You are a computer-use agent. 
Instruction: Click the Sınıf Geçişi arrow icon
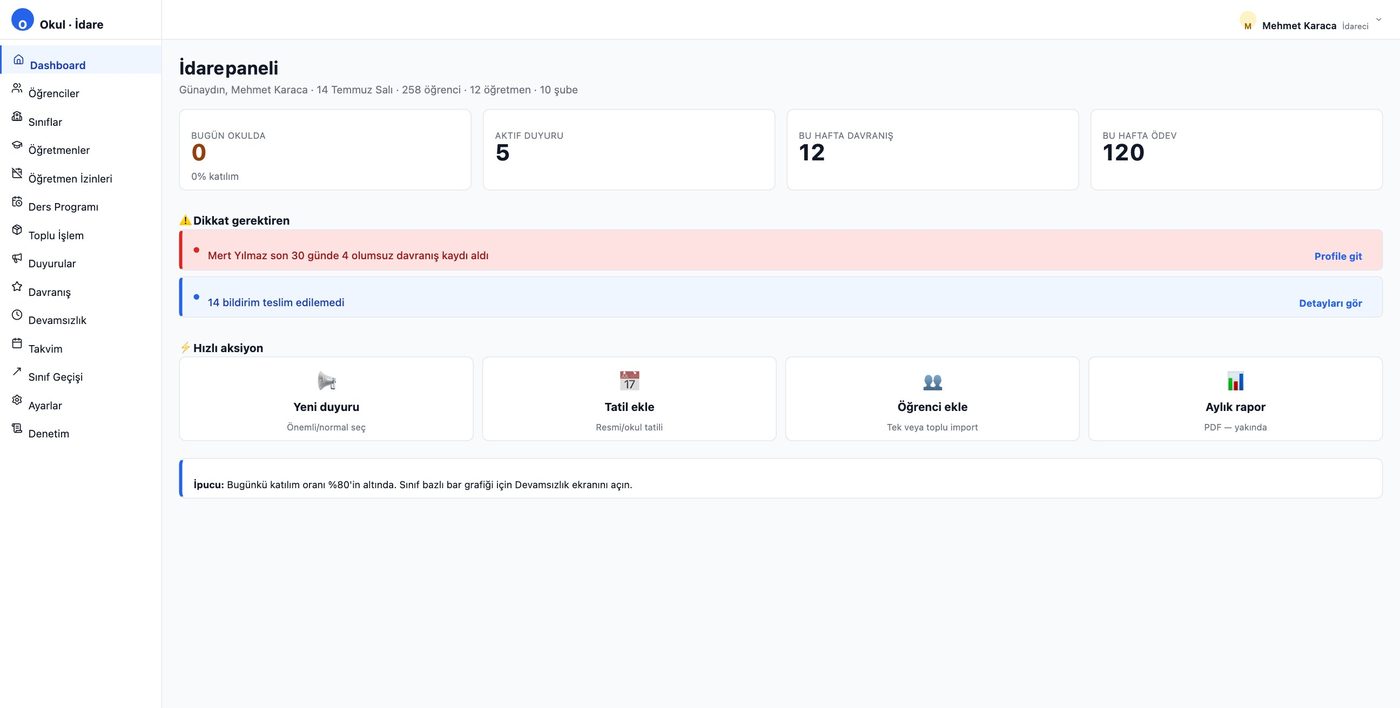coord(17,372)
